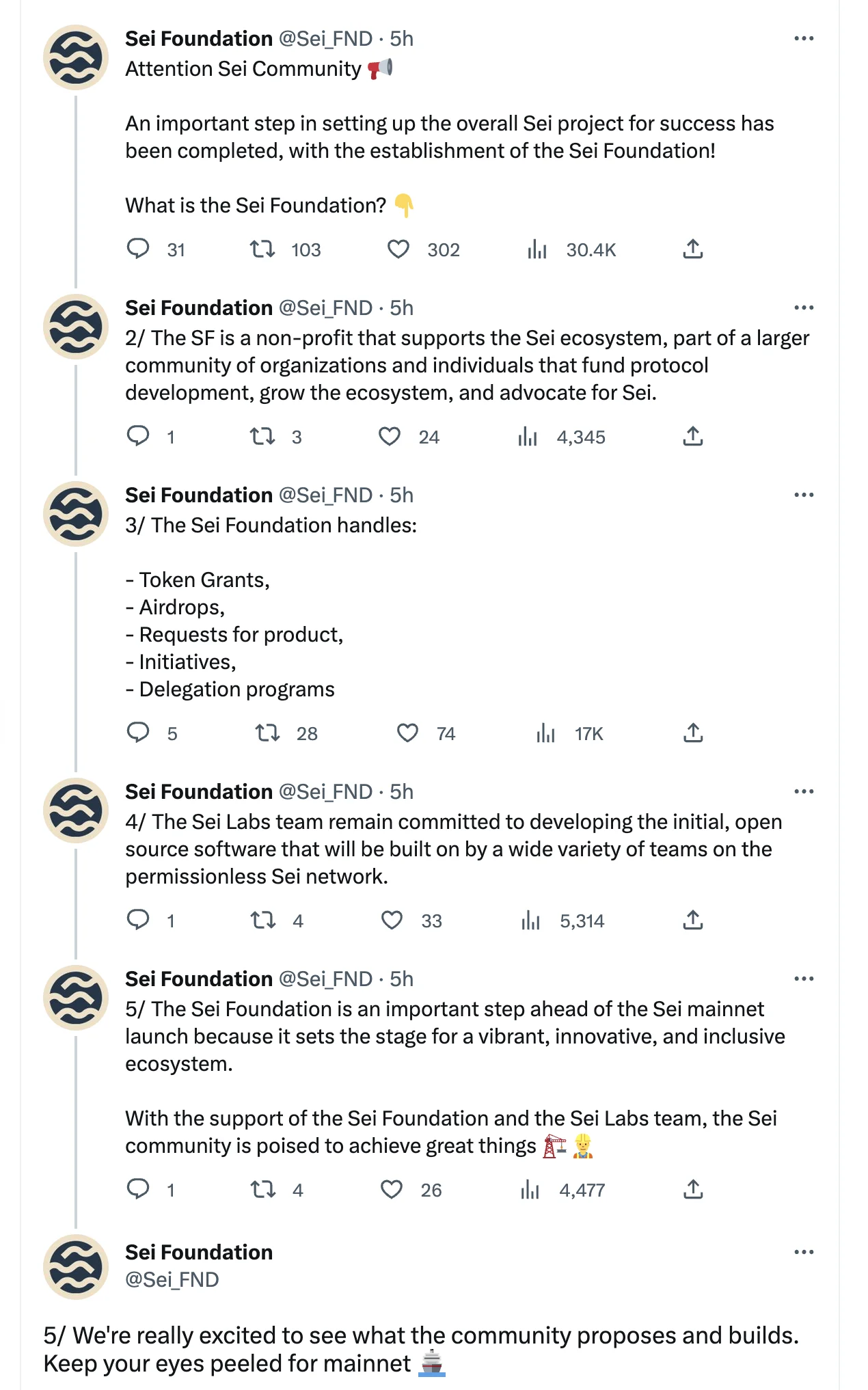
Task: Share the 'Attention Sei Community' tweet
Action: coord(693,249)
